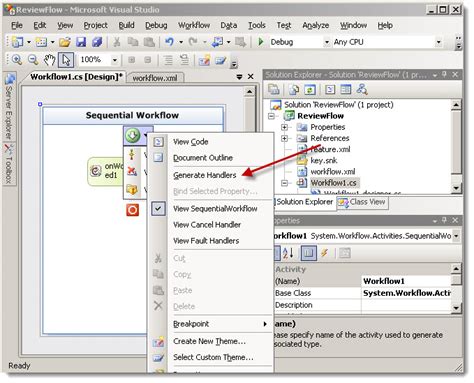
Task: Toggle Alphabetical sort in Properties window
Action: [288, 254]
